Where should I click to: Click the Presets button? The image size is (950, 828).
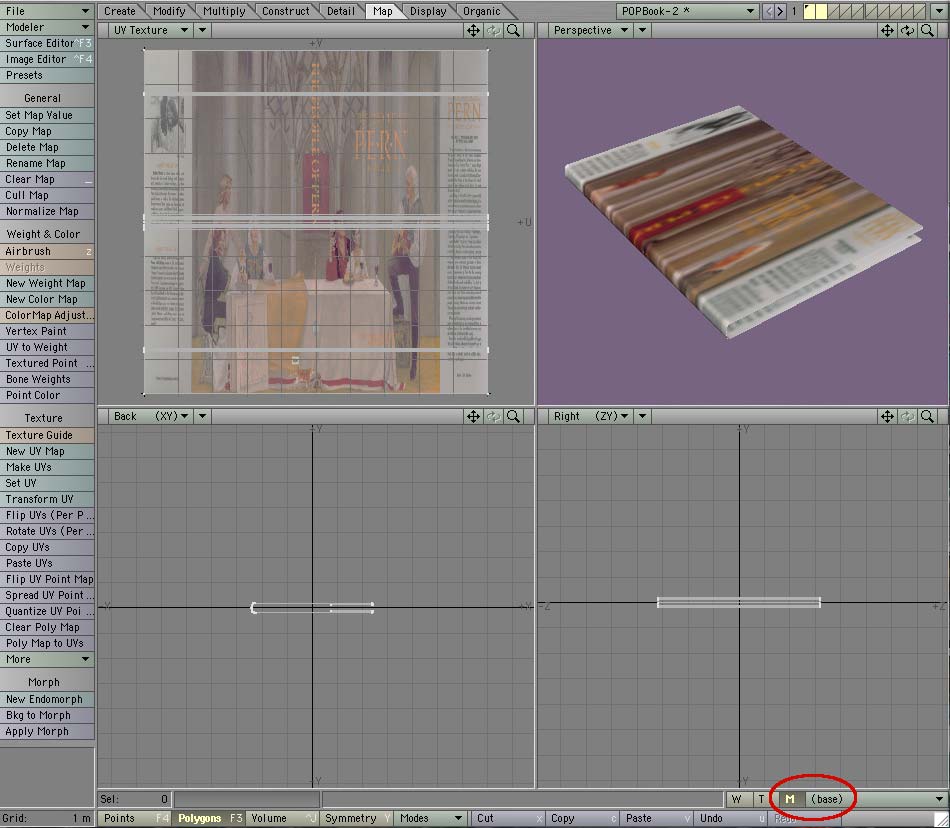[x=47, y=76]
